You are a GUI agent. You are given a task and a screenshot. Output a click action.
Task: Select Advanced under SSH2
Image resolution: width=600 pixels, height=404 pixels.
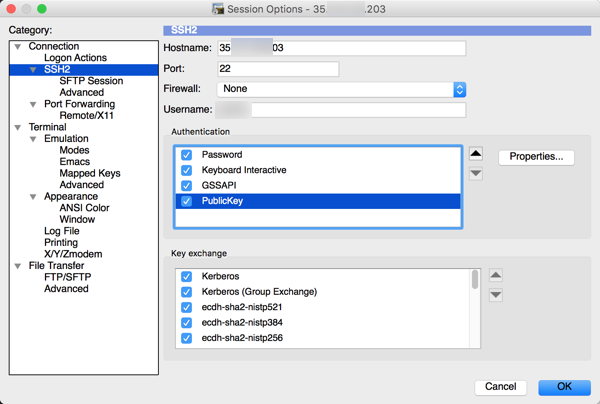(82, 92)
